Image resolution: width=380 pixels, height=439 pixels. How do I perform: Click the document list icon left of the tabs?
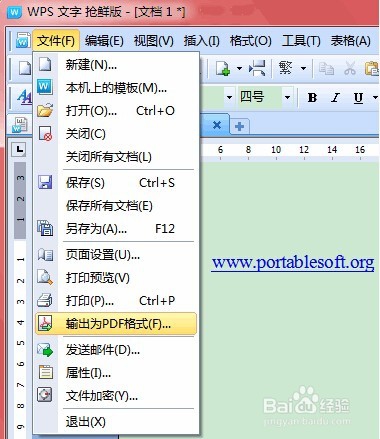click(20, 125)
